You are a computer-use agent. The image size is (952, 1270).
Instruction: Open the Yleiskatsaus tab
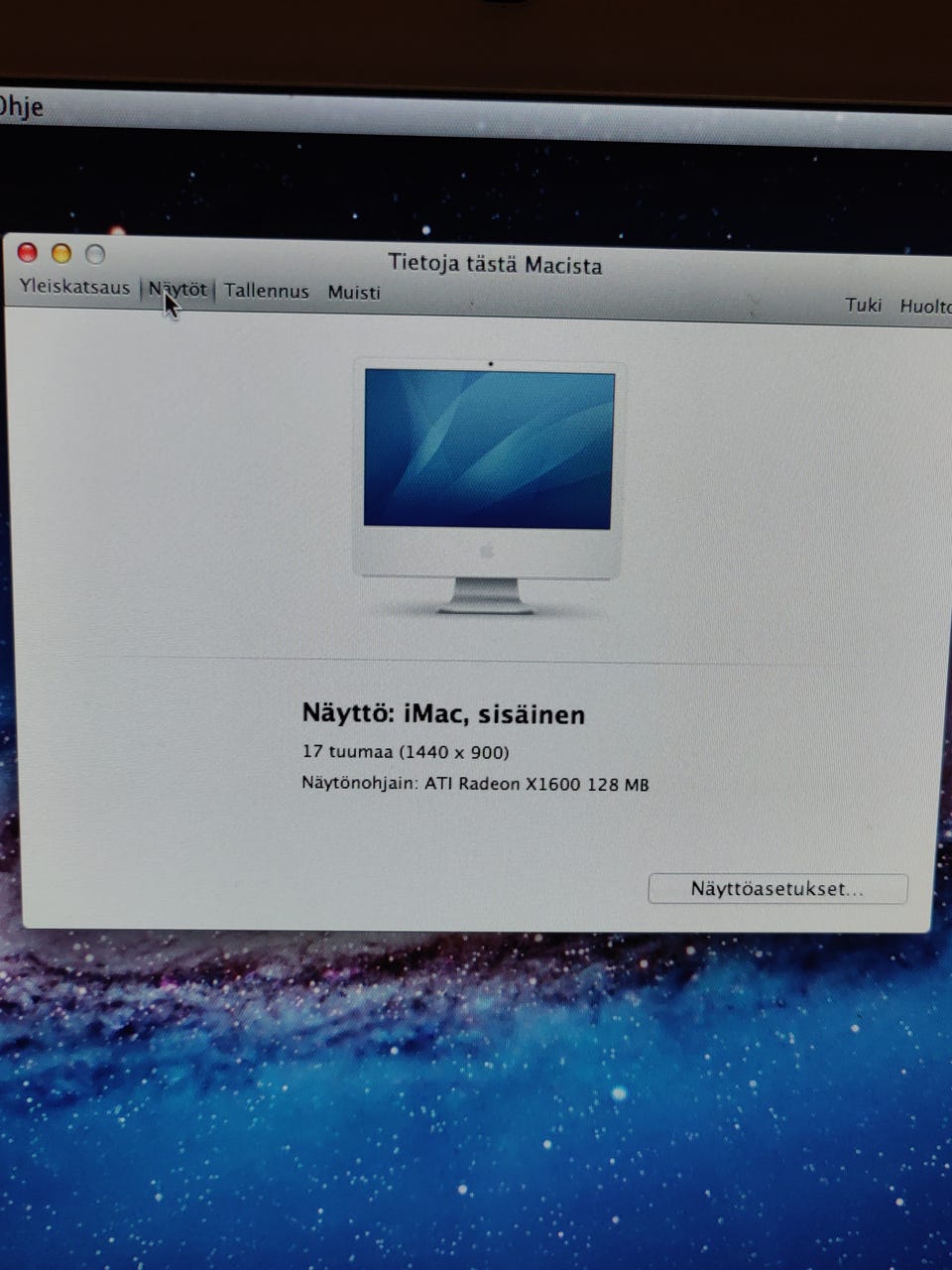click(x=74, y=288)
